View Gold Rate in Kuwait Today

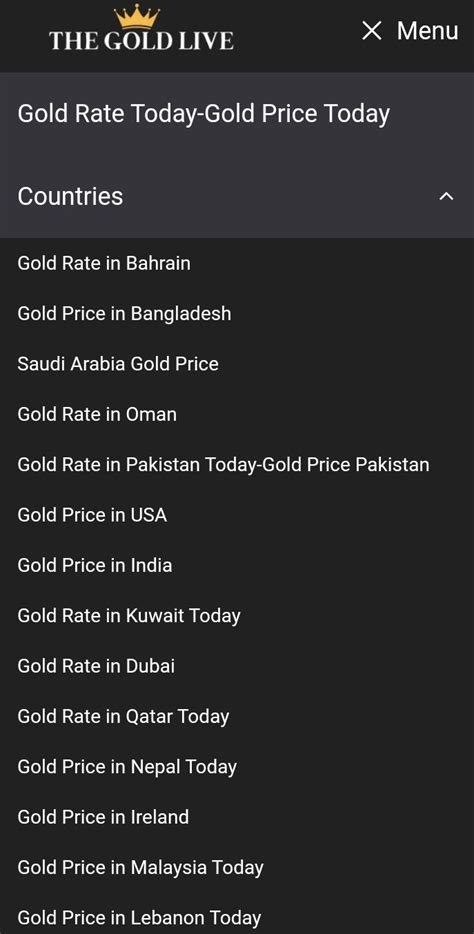tap(129, 615)
